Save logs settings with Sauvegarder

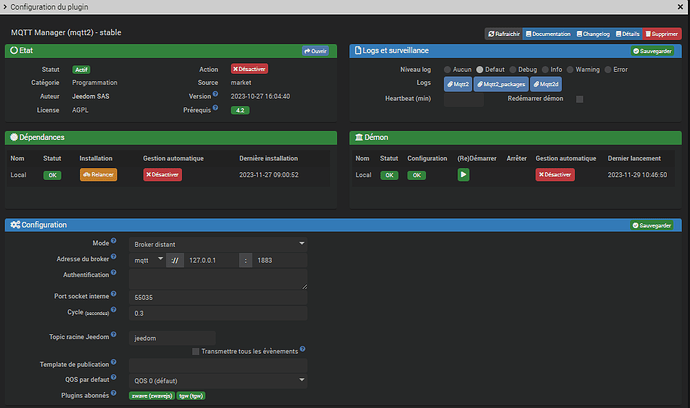click(652, 51)
